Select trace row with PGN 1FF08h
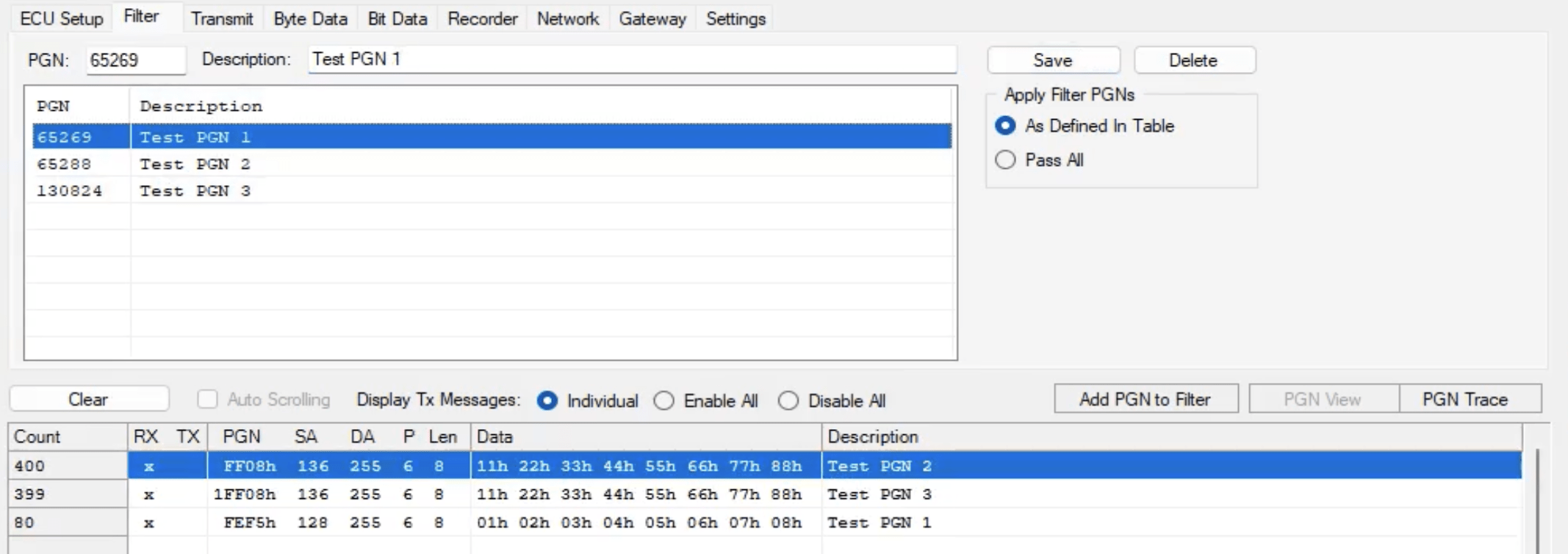 (x=765, y=494)
